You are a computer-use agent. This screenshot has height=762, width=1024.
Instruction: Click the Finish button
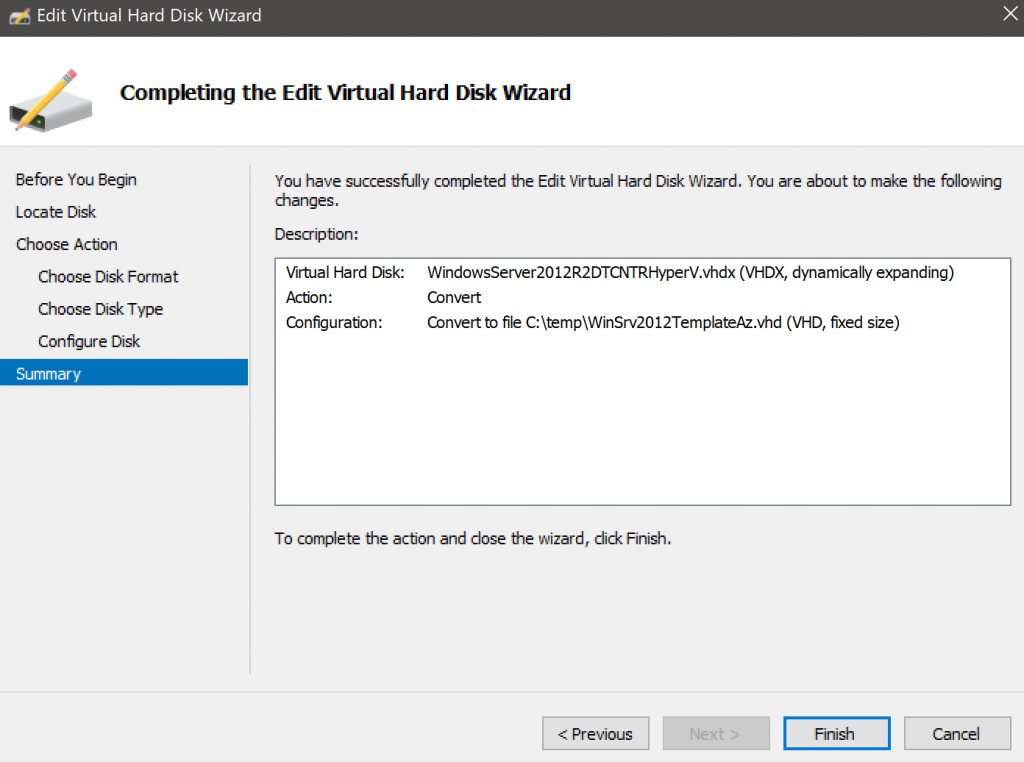tap(836, 733)
